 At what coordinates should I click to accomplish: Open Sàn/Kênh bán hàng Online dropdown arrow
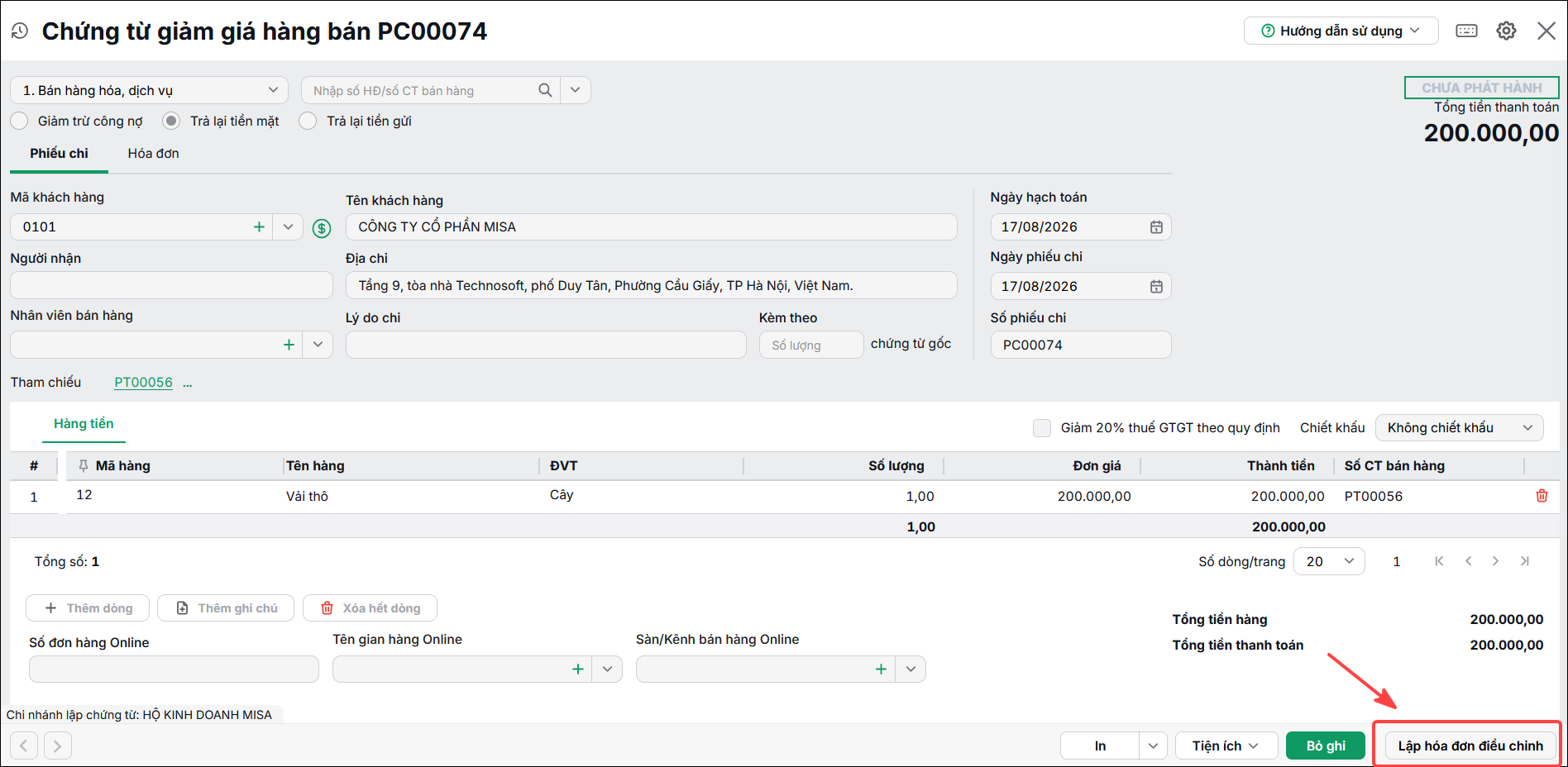(x=911, y=669)
